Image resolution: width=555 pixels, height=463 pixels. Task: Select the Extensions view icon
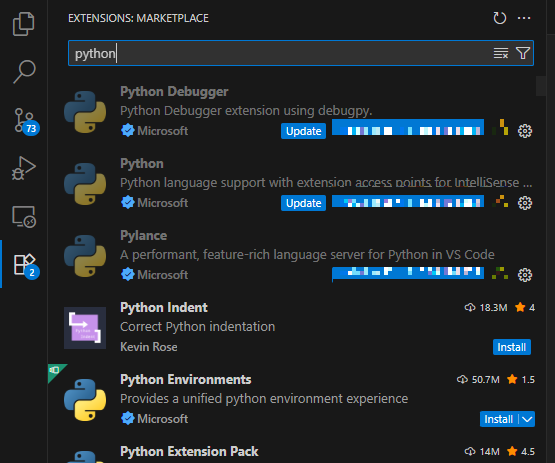coord(26,265)
